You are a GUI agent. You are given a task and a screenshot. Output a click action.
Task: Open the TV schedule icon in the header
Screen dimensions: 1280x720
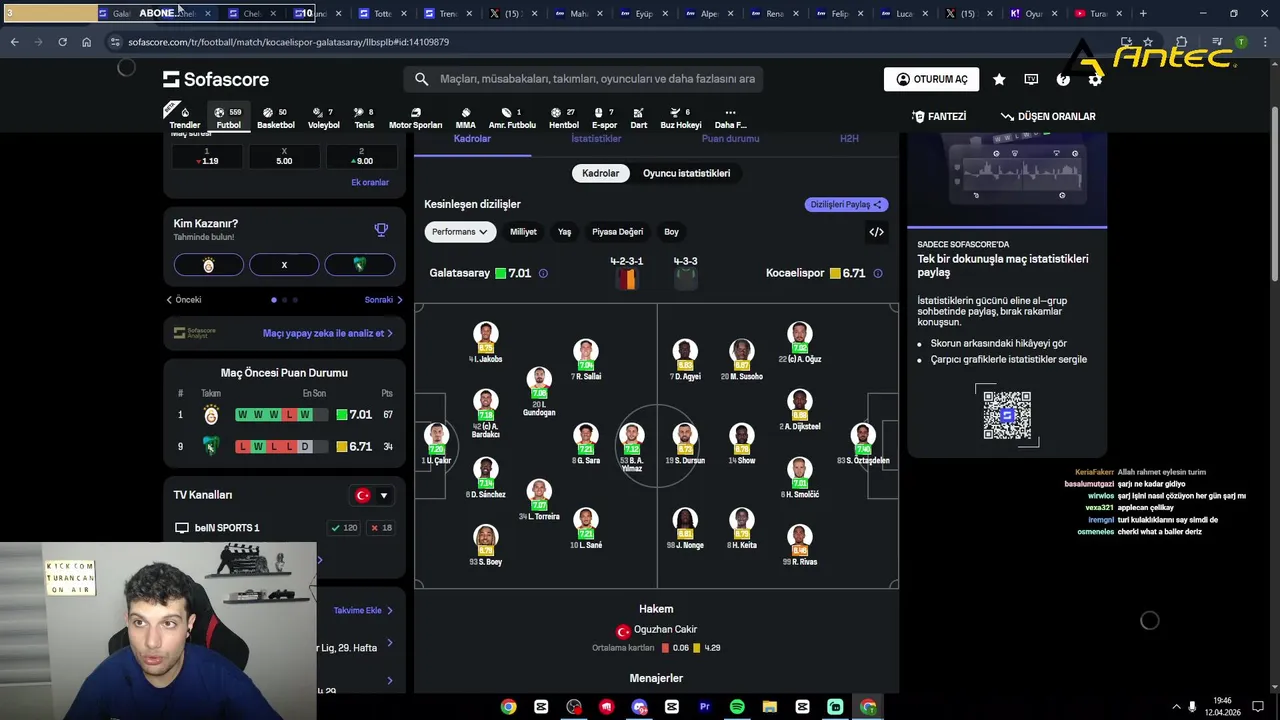(x=1031, y=79)
